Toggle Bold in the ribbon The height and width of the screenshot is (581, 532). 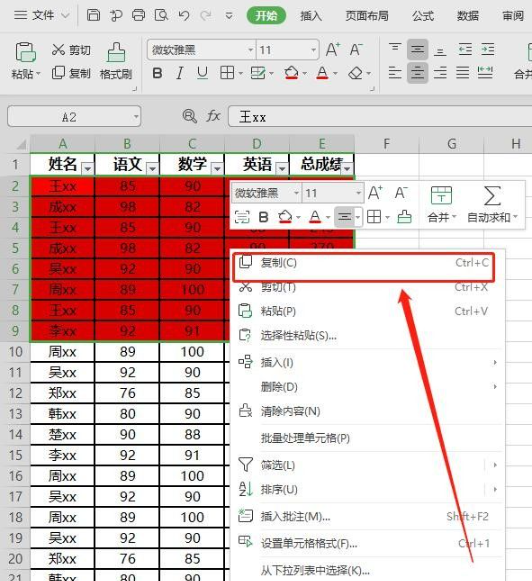157,73
